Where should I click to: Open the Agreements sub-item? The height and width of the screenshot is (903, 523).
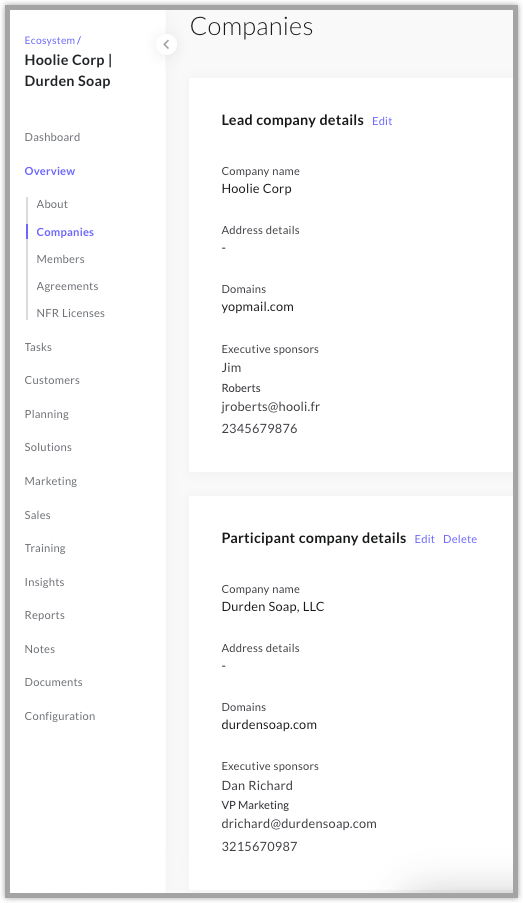[67, 286]
